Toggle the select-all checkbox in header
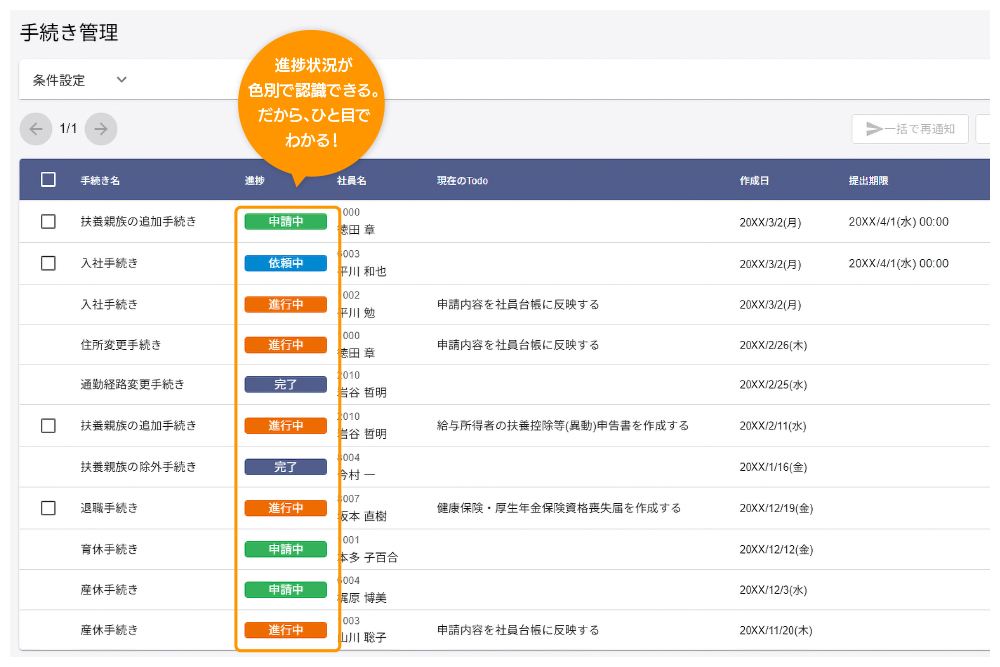 tap(48, 180)
